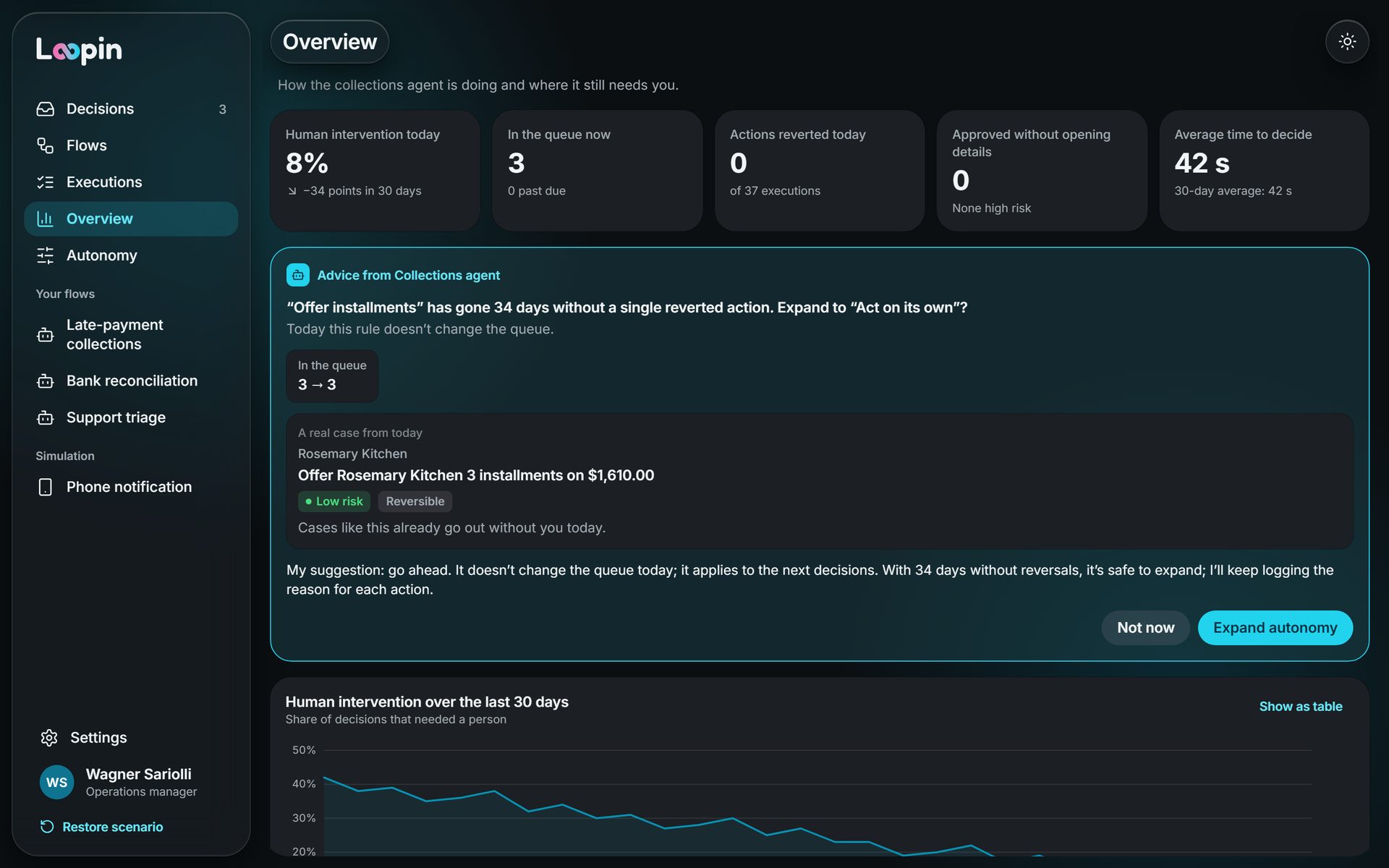Click the Approved without opening details card
1389x868 pixels.
coord(1042,171)
